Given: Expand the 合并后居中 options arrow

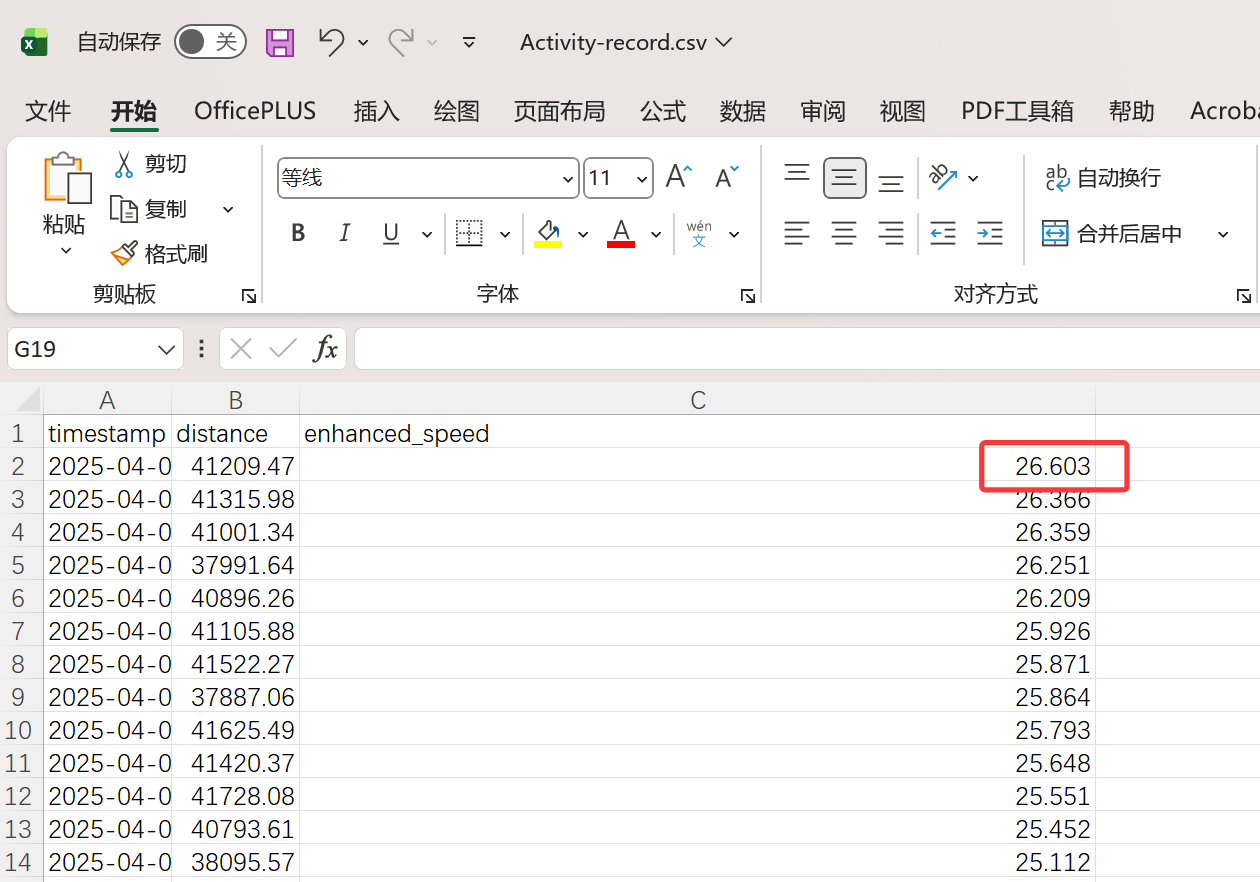Looking at the screenshot, I should coord(1222,234).
